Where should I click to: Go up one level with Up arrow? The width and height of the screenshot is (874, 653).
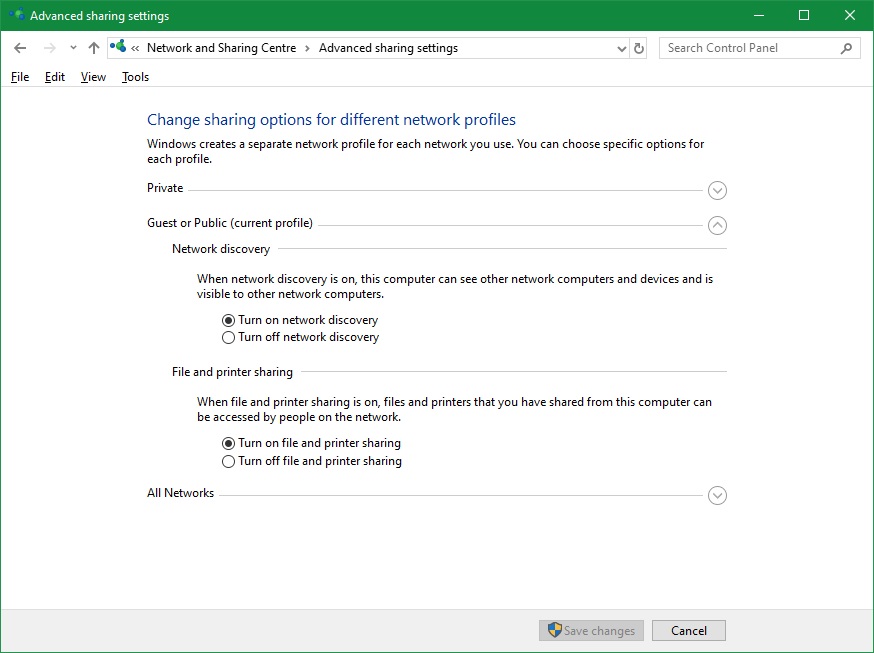tap(94, 48)
